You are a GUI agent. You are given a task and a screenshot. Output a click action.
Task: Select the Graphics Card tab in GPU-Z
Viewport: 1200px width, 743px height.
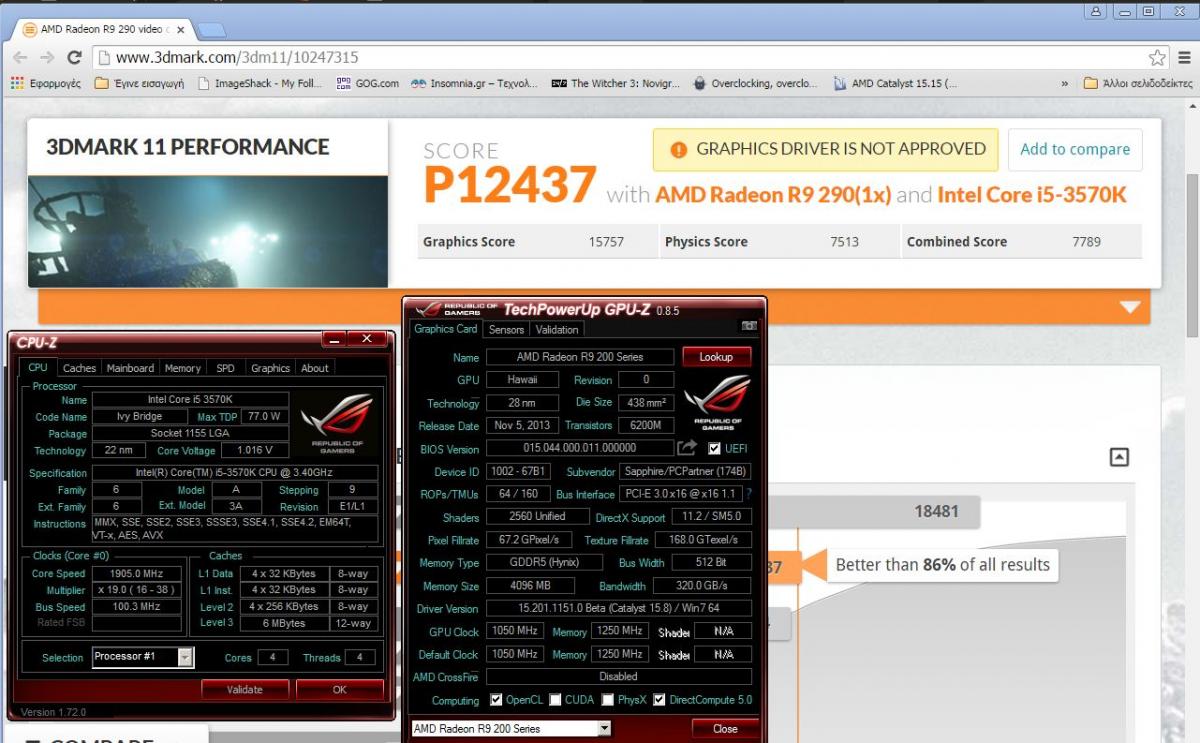point(446,328)
